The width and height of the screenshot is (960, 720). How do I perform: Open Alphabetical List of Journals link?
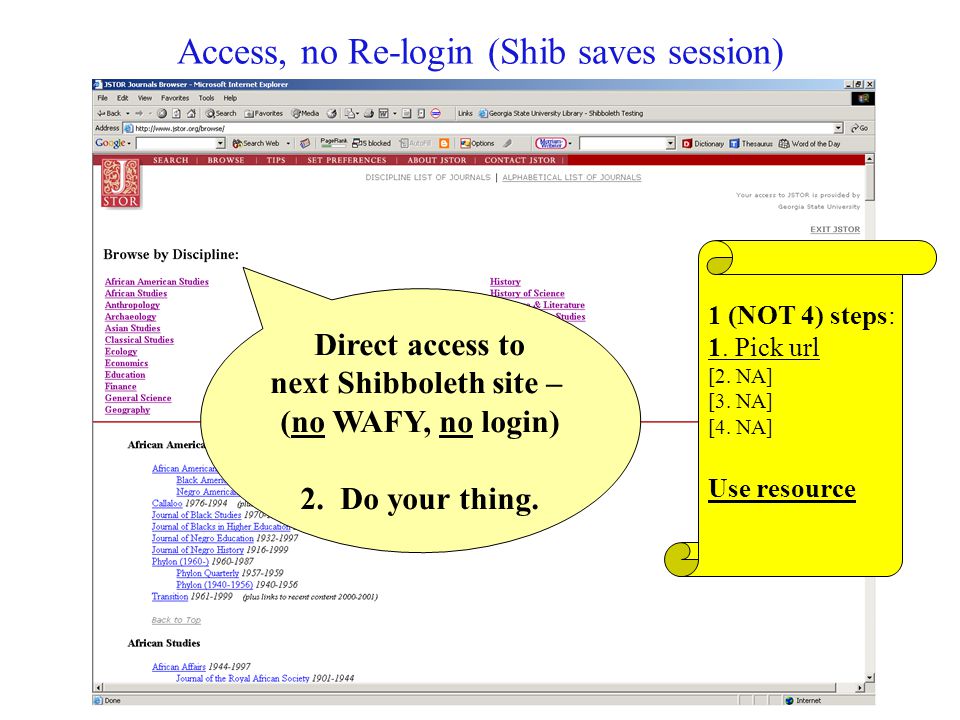pos(571,177)
